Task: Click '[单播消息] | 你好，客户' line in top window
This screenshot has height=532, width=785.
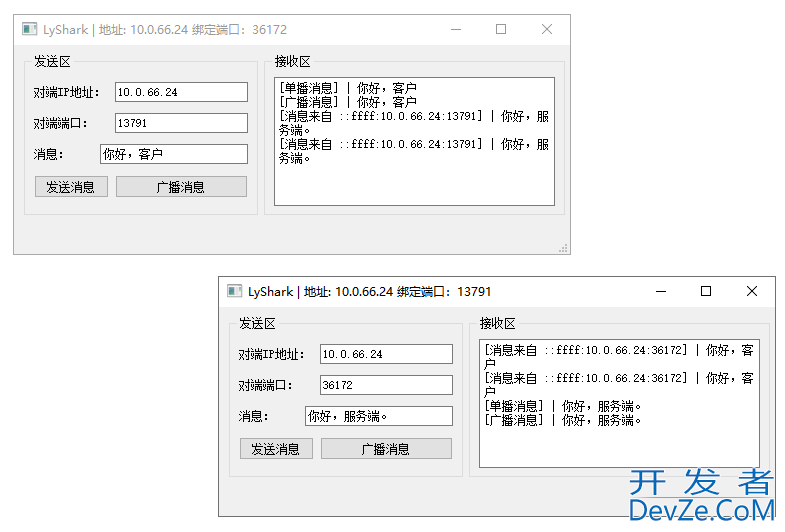Action: click(348, 88)
